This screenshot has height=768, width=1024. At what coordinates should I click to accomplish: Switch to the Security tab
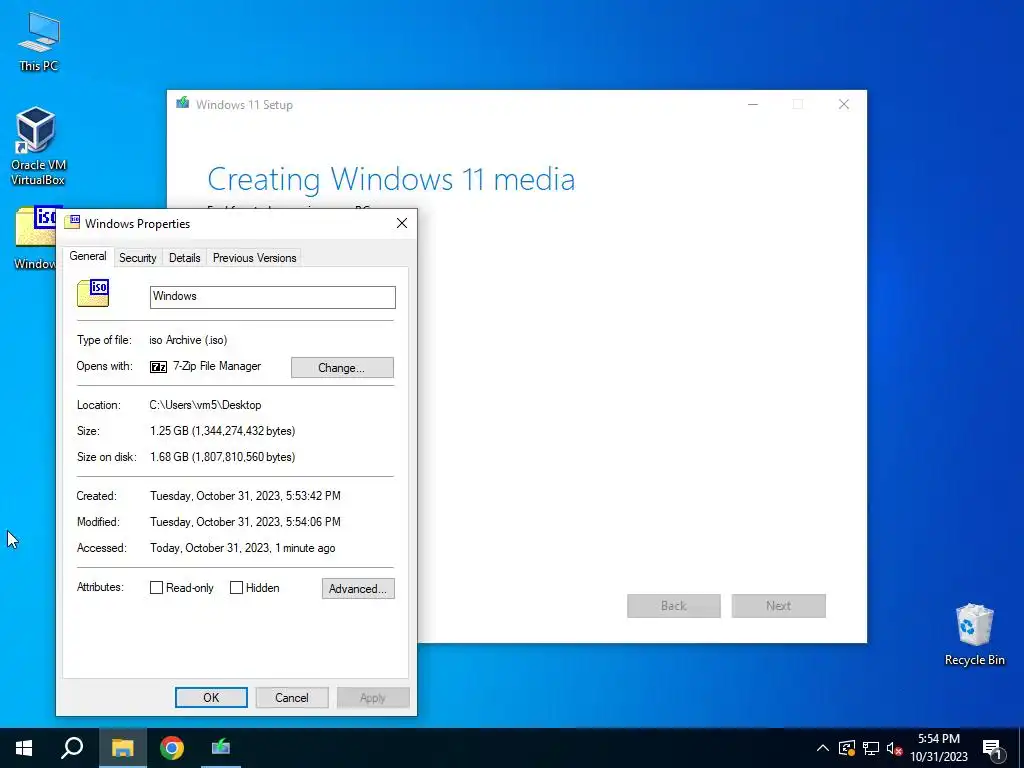click(138, 258)
